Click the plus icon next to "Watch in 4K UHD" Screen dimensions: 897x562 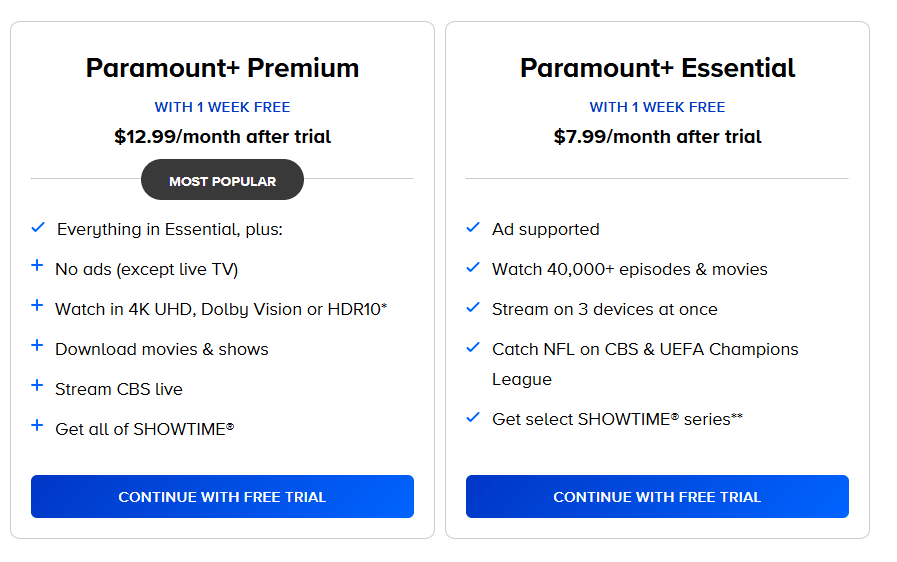[x=37, y=306]
